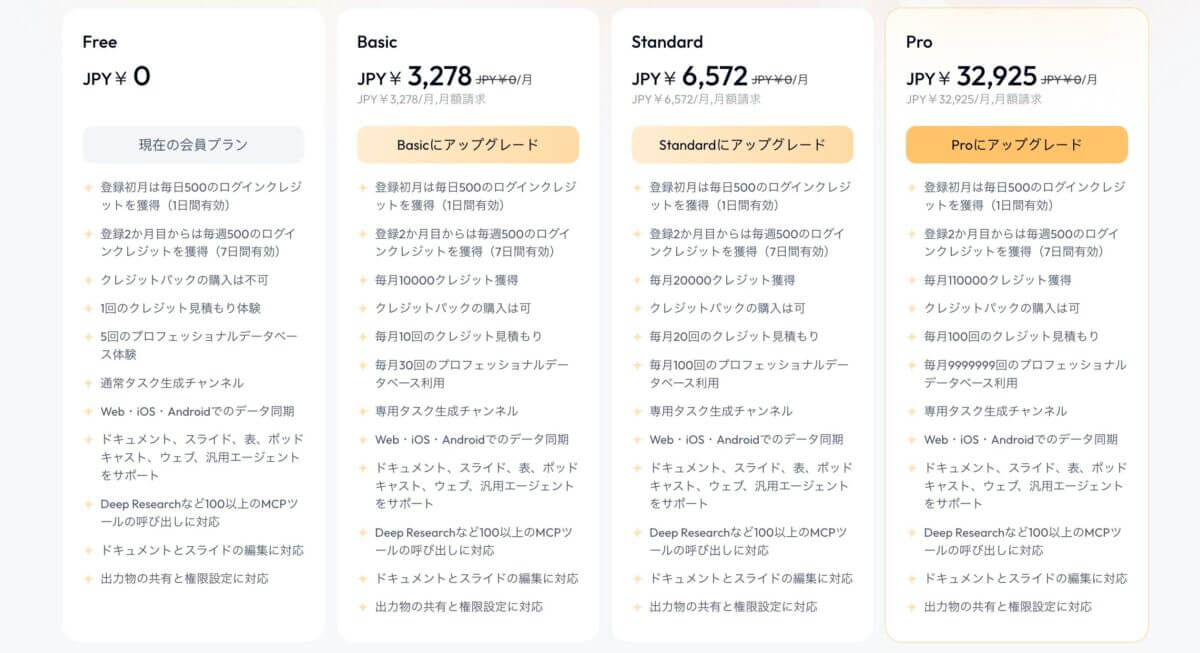Click the Proにアップグレード button

1017,145
